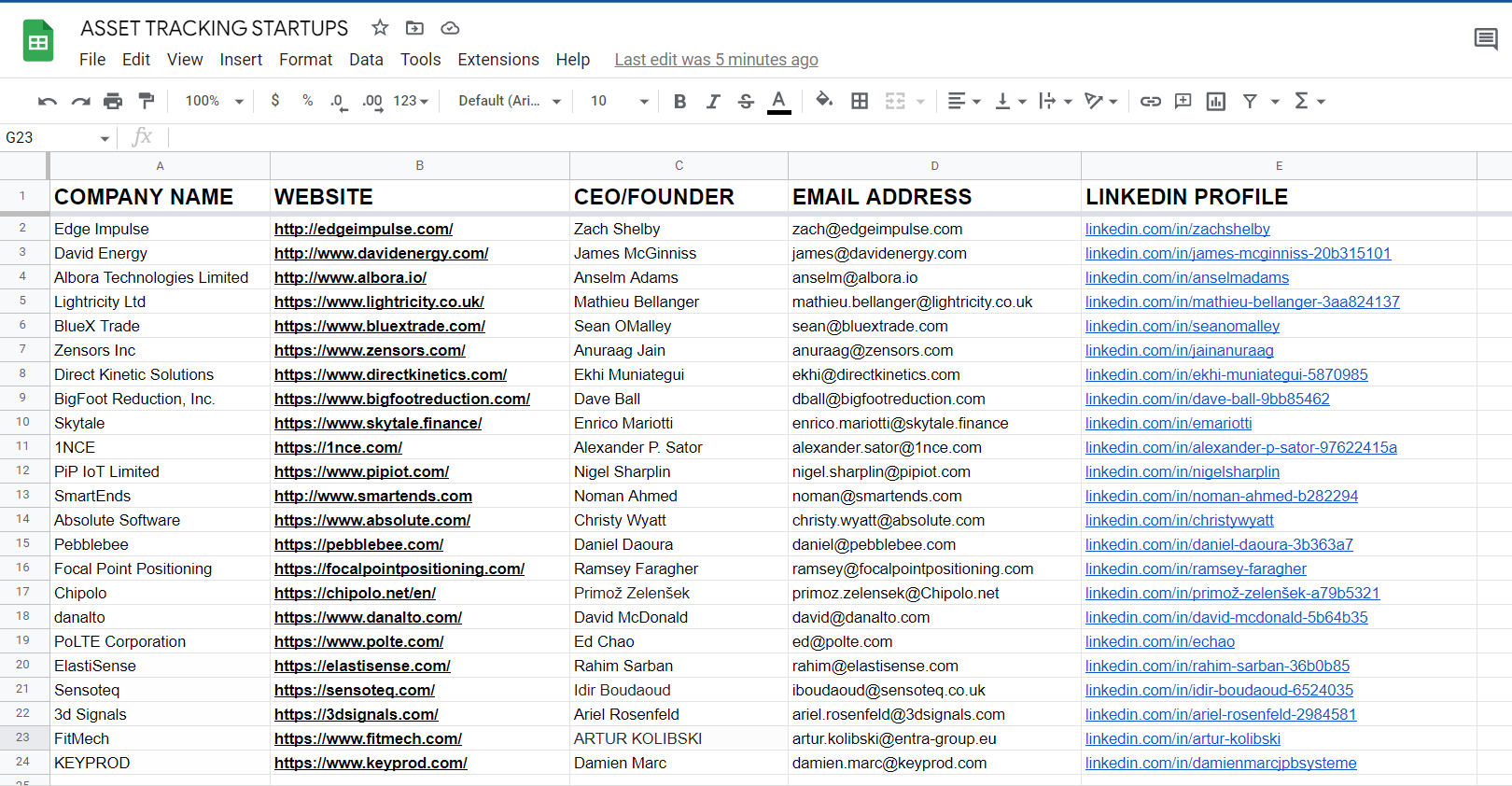Toggle strikethrough formatting

(x=746, y=101)
